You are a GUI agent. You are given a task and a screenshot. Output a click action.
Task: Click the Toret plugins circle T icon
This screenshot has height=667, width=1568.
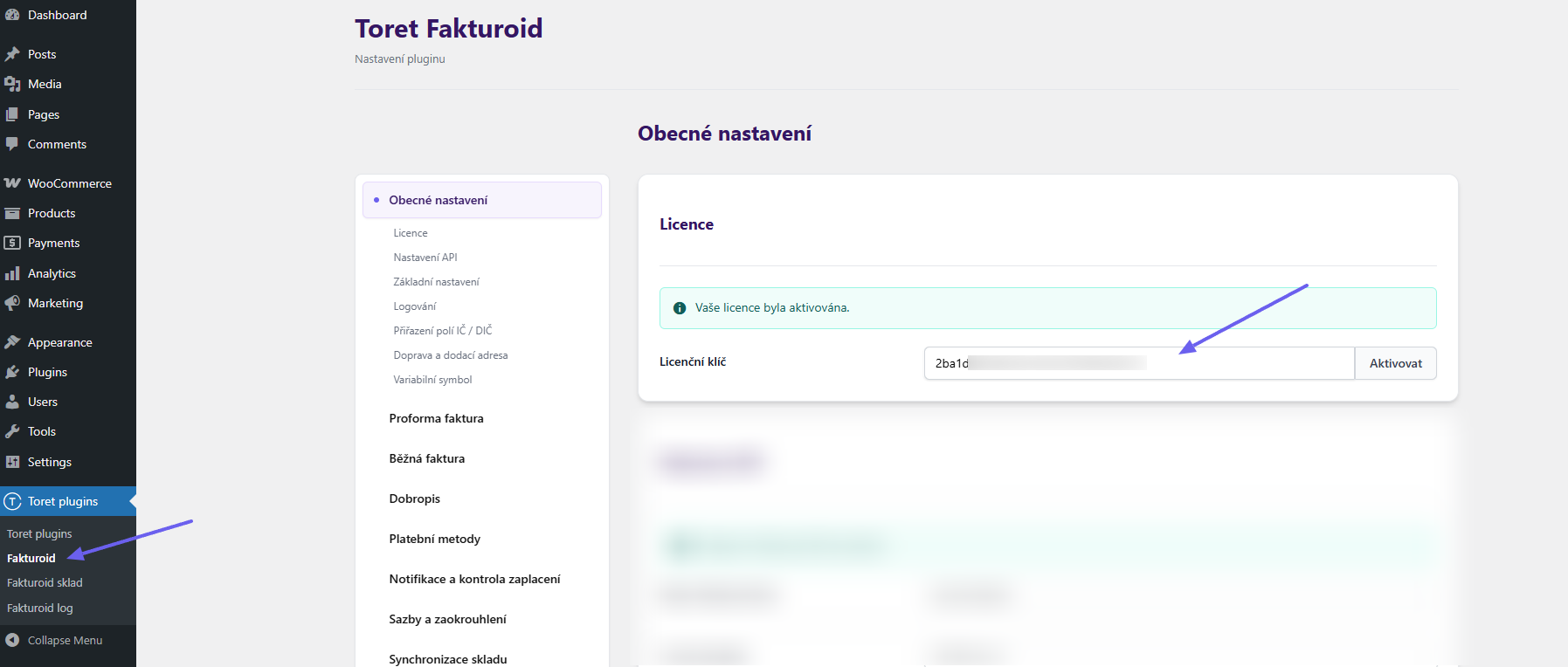[x=12, y=501]
